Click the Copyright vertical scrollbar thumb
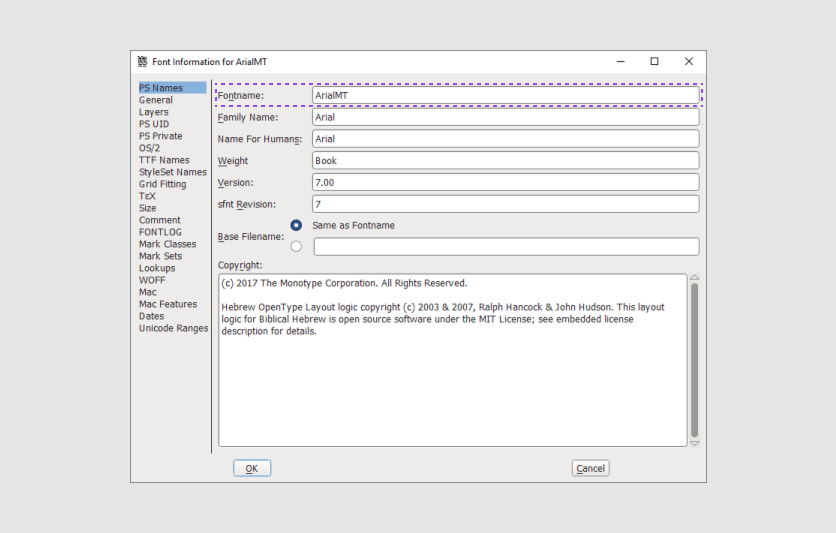This screenshot has width=836, height=533. point(694,360)
